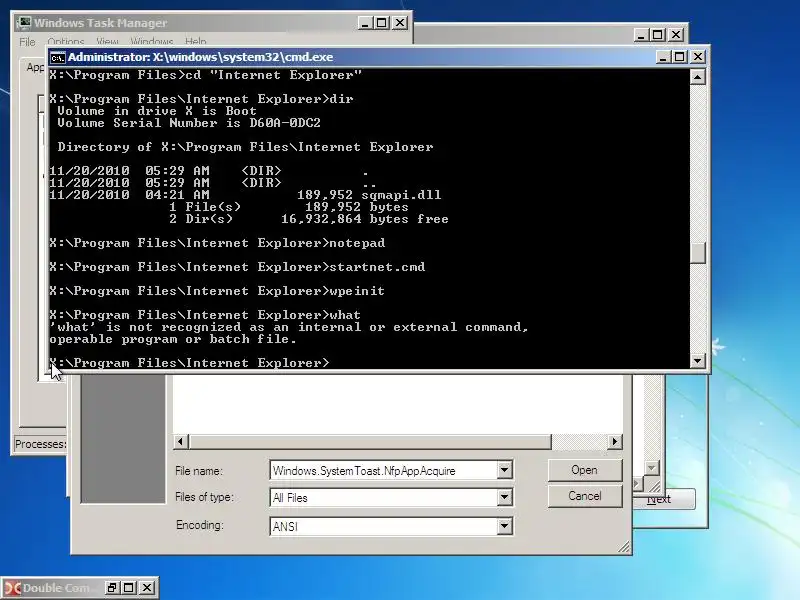800x600 pixels.
Task: Maximize the Double Commander minimized window
Action: [129, 588]
